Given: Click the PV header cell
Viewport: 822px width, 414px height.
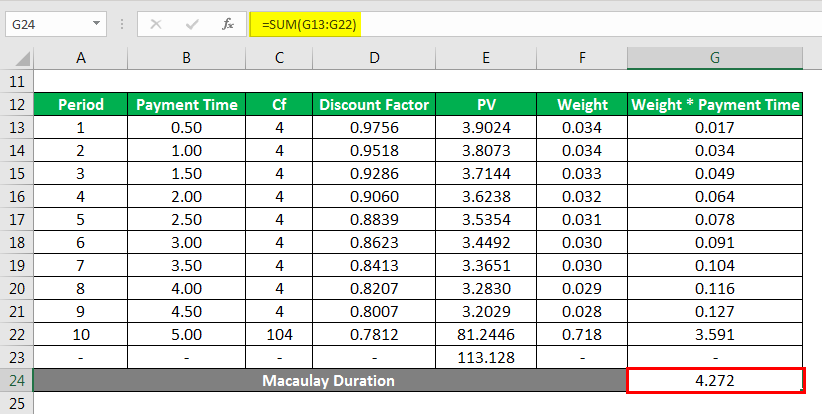Looking at the screenshot, I should [486, 104].
